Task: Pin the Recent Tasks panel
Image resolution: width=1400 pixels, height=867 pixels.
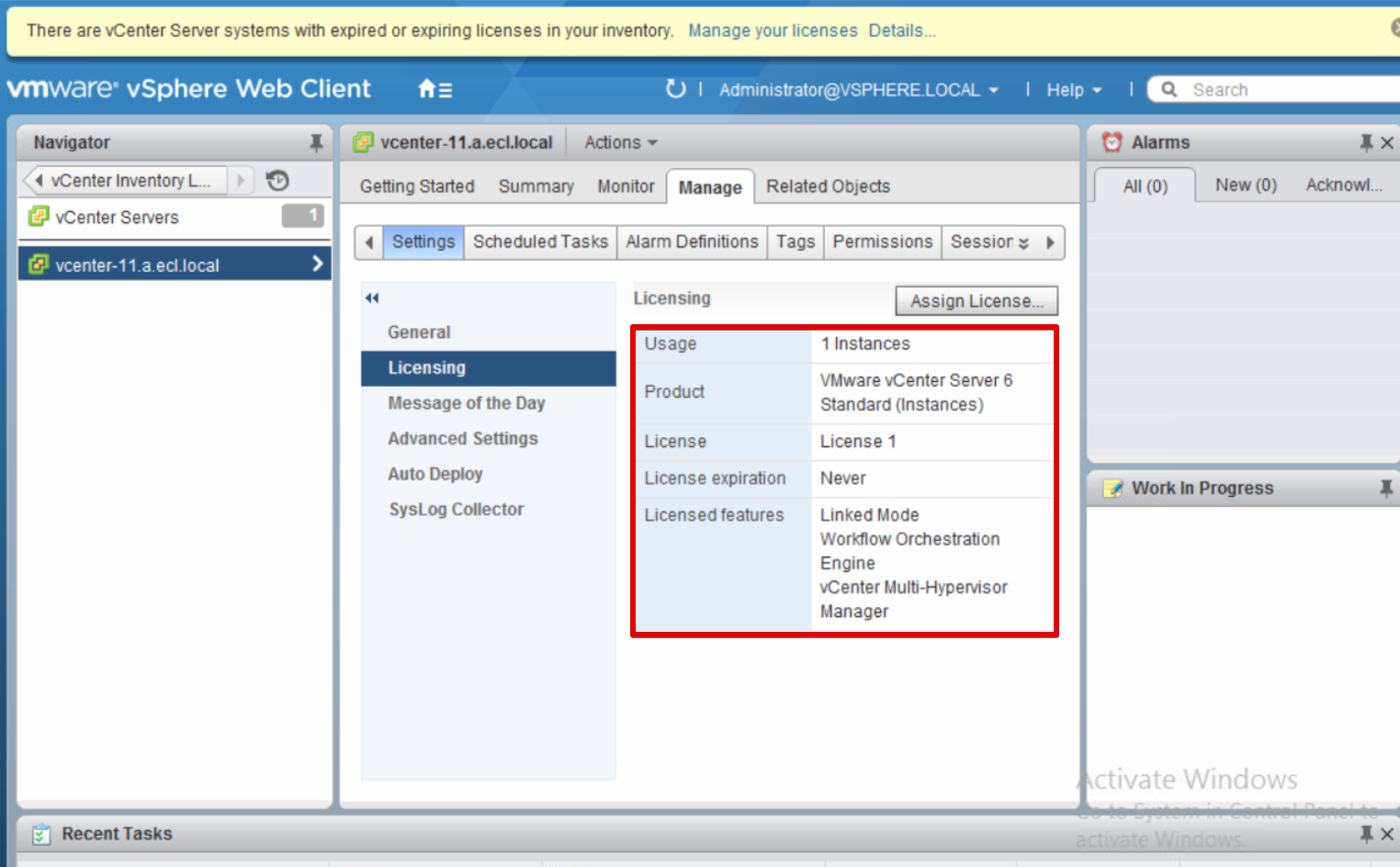Action: click(1366, 834)
